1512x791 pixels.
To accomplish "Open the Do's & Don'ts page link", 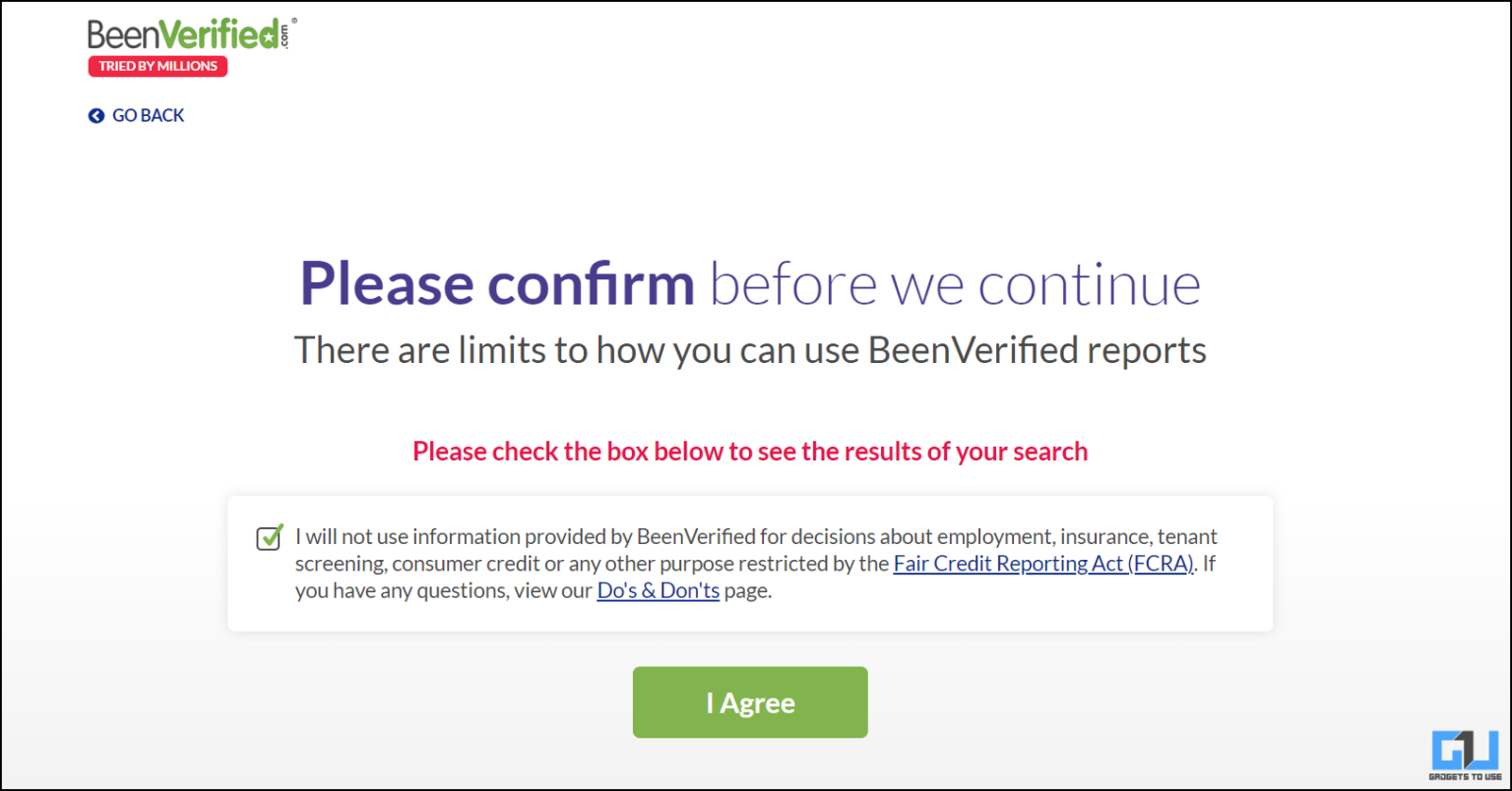I will click(659, 591).
